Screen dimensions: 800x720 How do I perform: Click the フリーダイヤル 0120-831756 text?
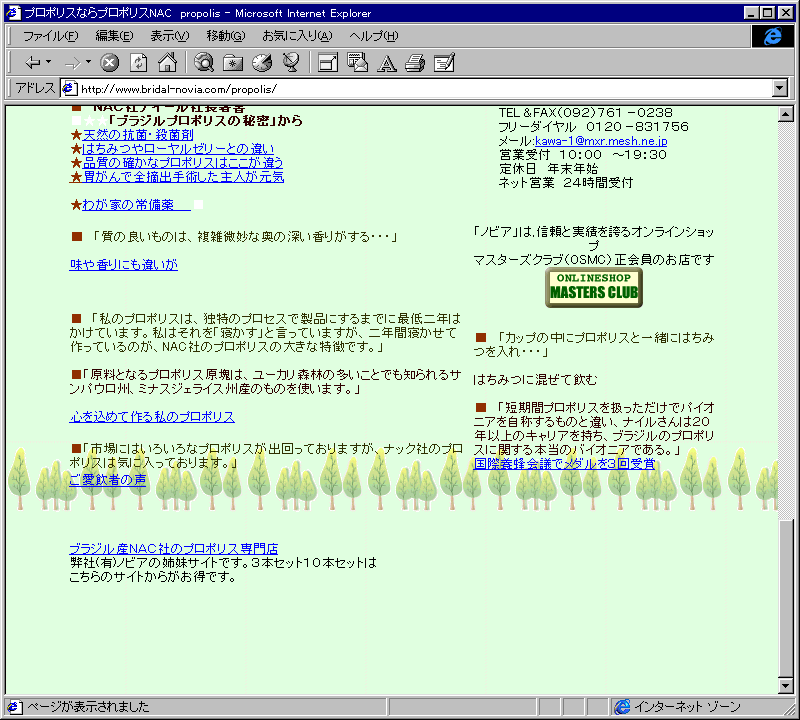point(593,127)
